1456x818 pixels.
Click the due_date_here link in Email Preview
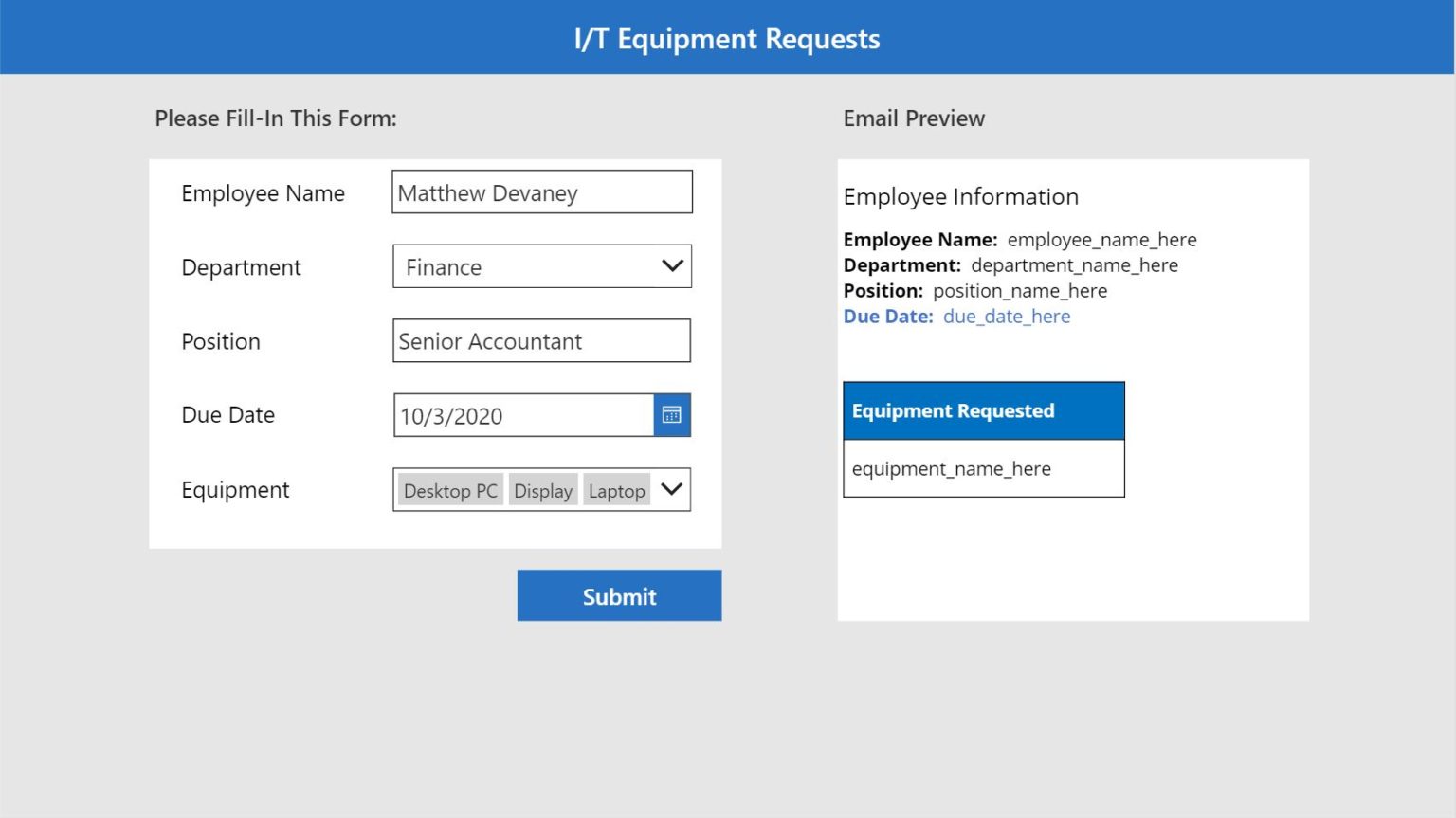click(x=1006, y=316)
